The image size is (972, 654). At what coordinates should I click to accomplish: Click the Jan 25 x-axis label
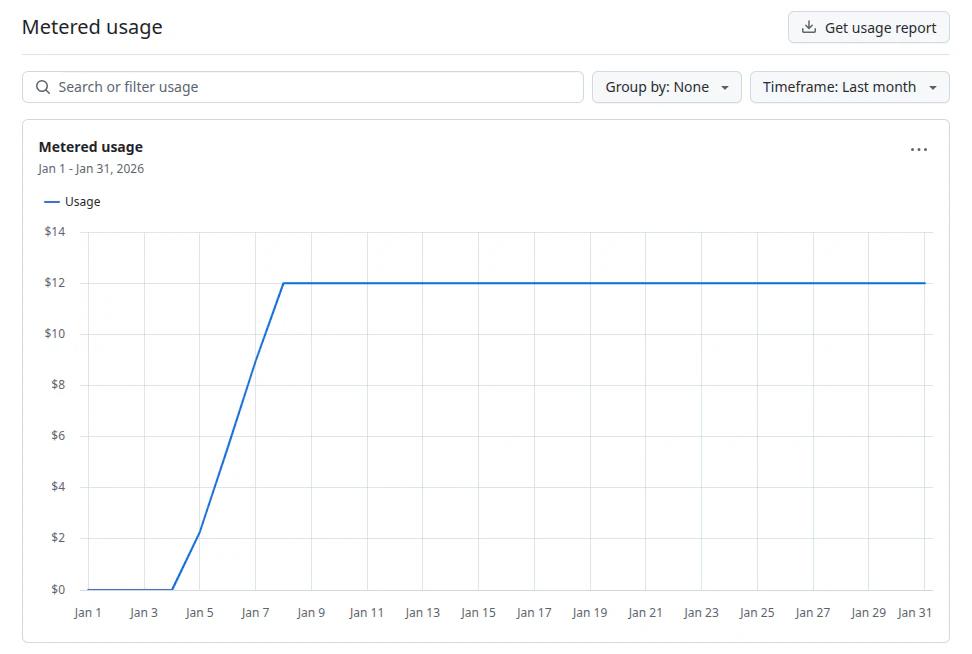tap(757, 612)
